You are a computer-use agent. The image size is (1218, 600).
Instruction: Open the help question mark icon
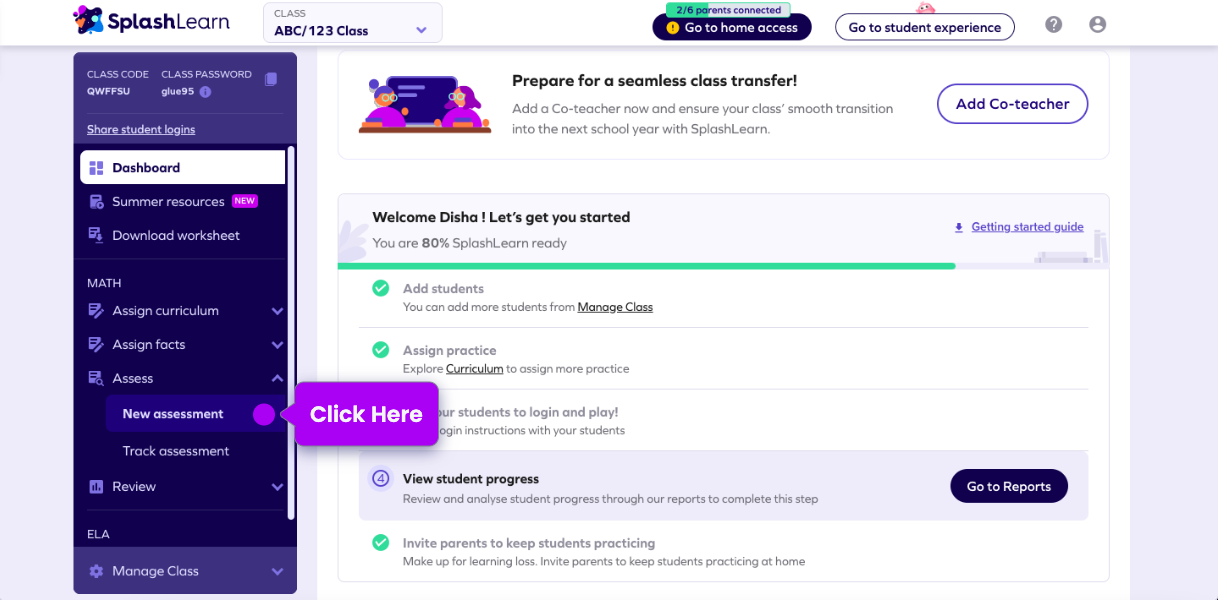click(1054, 25)
